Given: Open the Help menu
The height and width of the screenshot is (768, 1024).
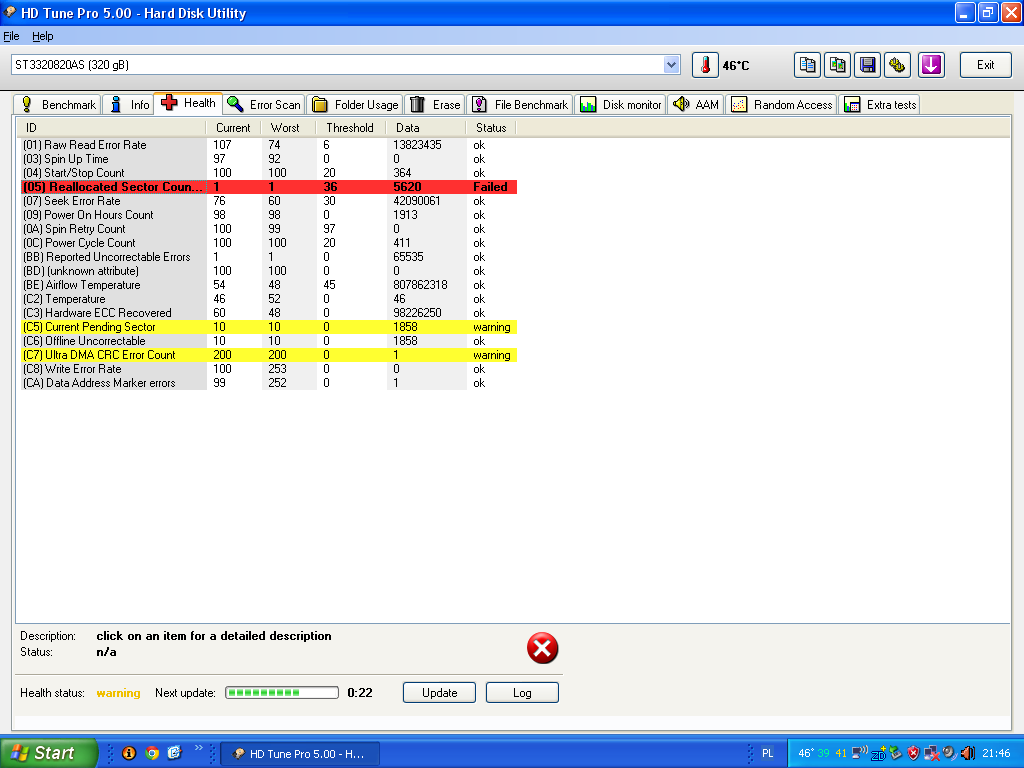Looking at the screenshot, I should point(42,36).
